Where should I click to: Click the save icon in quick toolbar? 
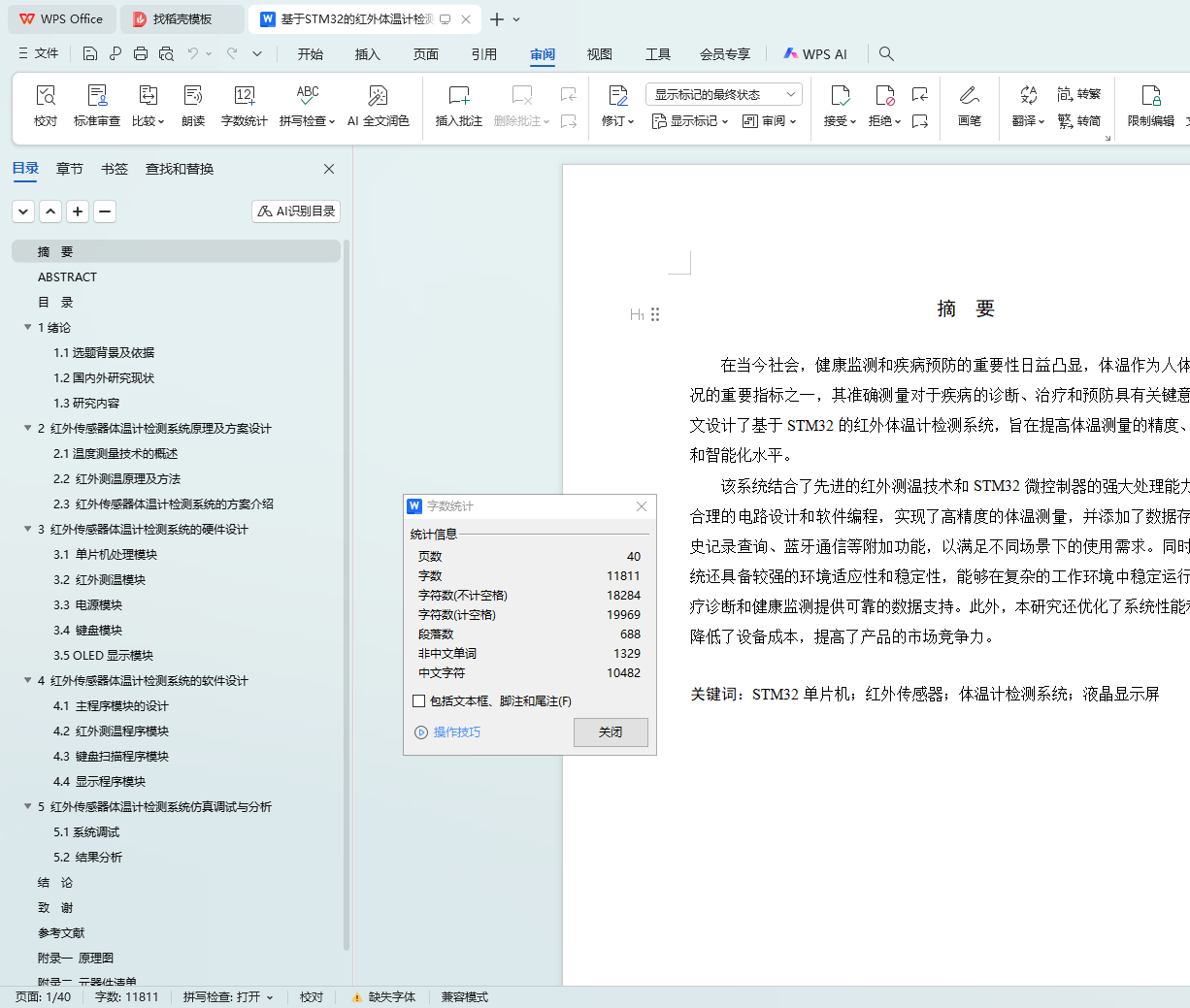point(90,53)
